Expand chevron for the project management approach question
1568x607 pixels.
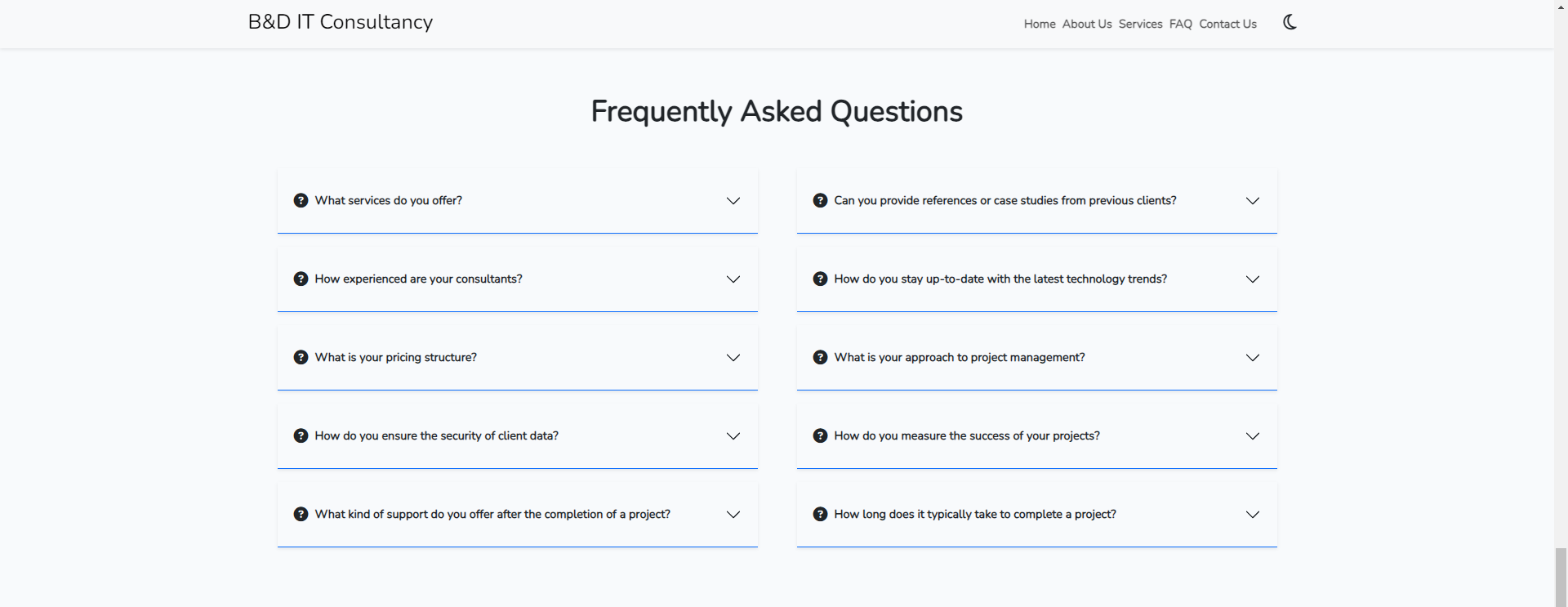tap(1253, 358)
